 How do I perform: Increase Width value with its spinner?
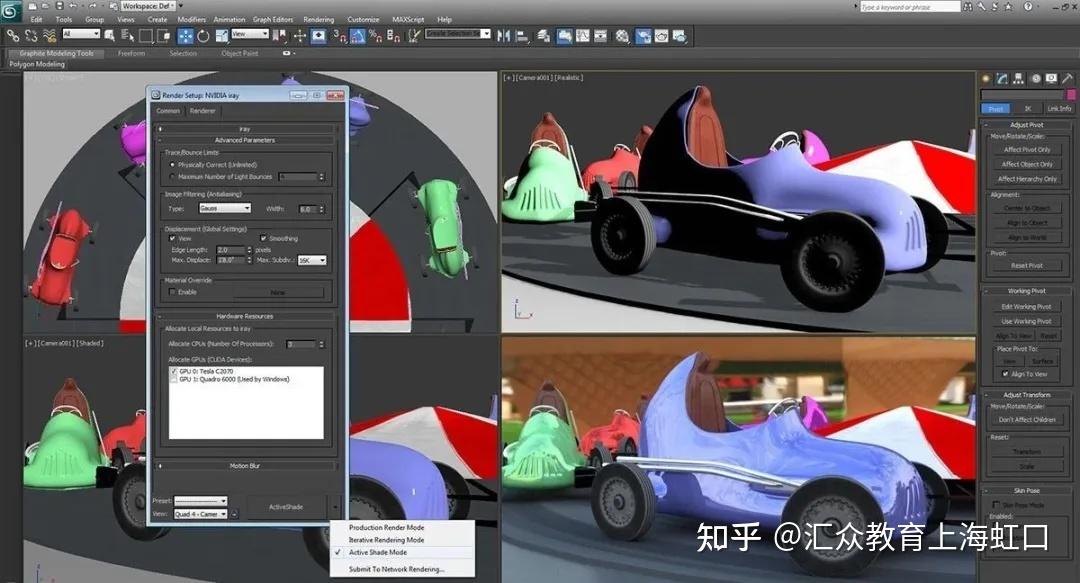(322, 204)
